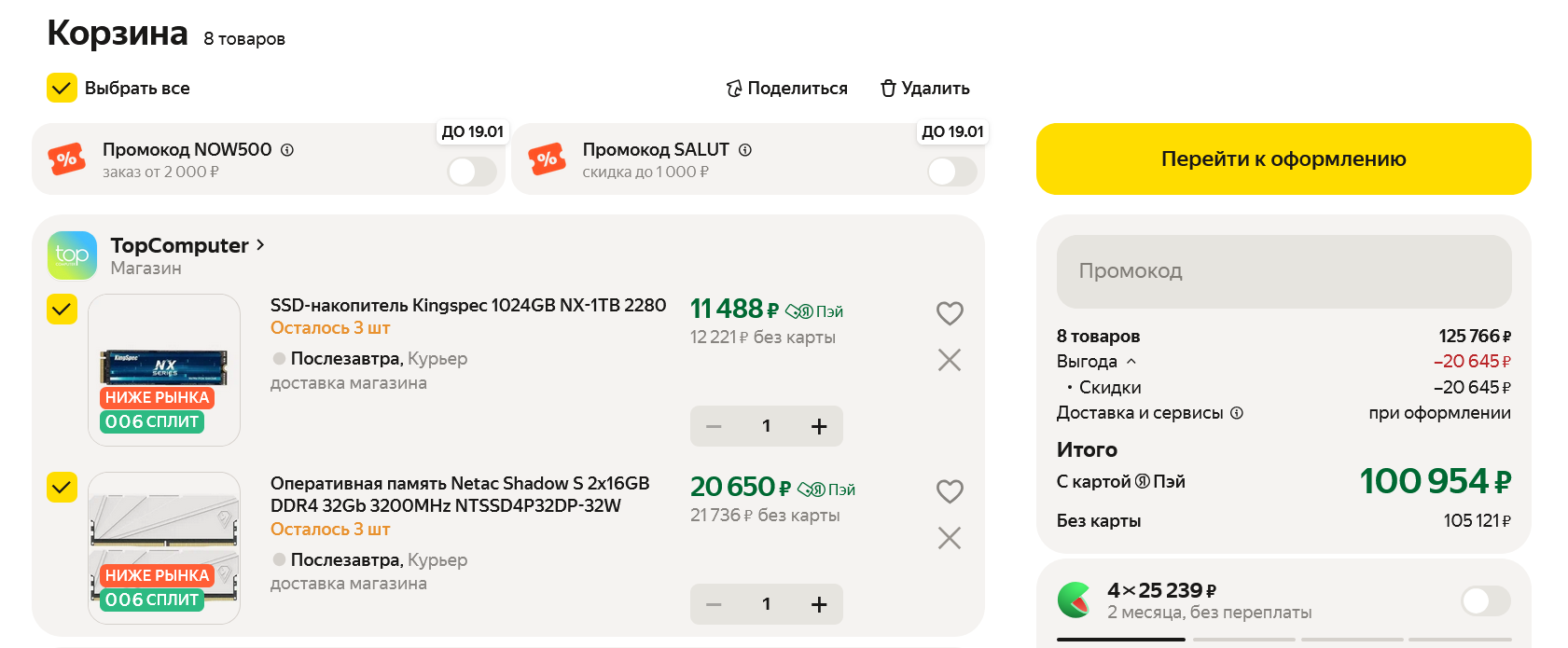Click Delete selected items button
1568x648 pixels.
[925, 89]
